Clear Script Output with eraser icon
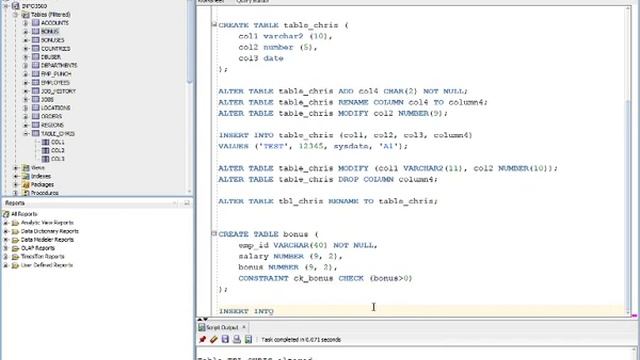 tap(213, 339)
